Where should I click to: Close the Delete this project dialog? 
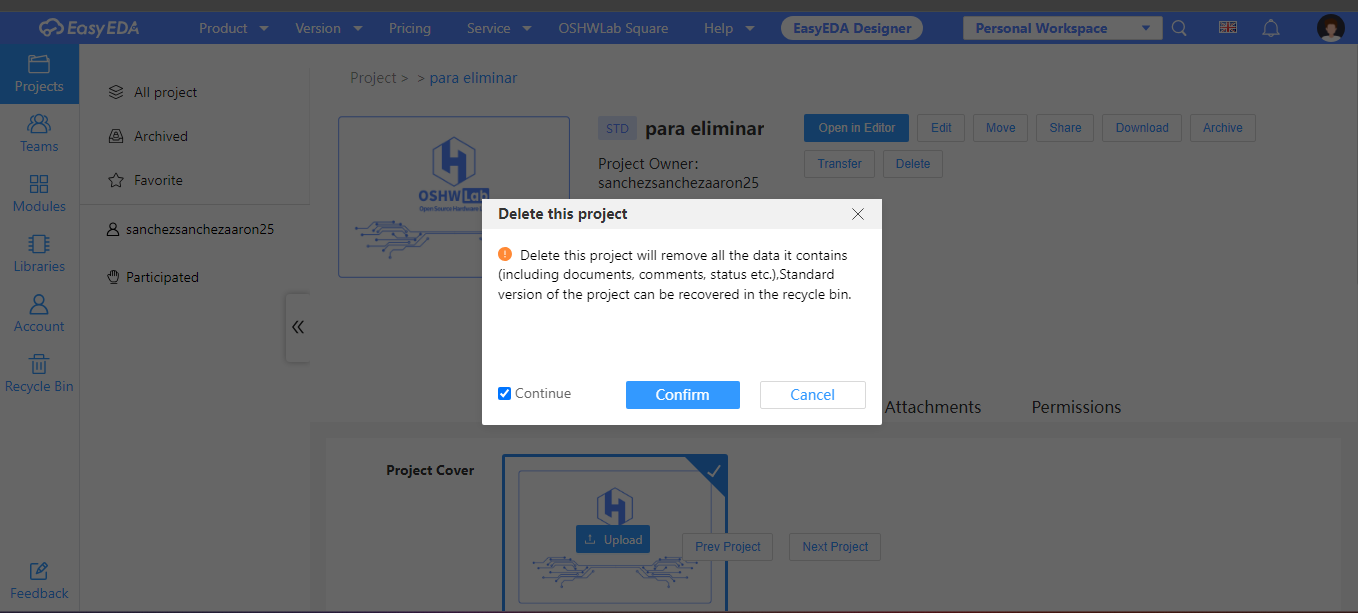(858, 214)
